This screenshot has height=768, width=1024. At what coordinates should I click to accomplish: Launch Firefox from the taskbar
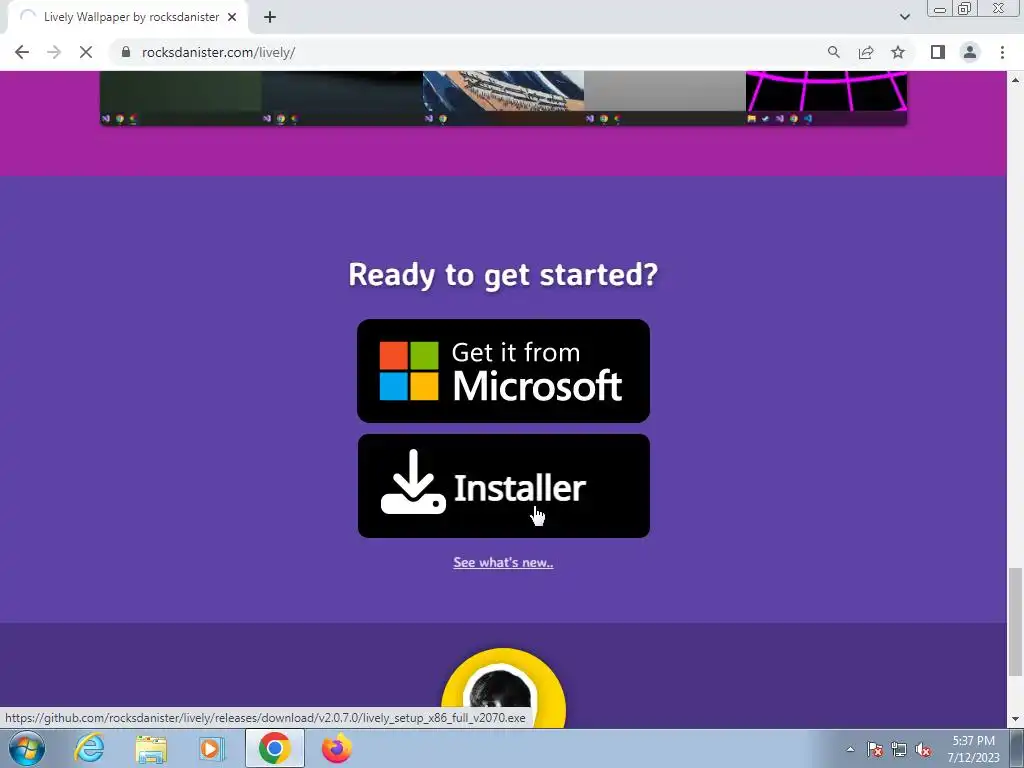tap(336, 748)
